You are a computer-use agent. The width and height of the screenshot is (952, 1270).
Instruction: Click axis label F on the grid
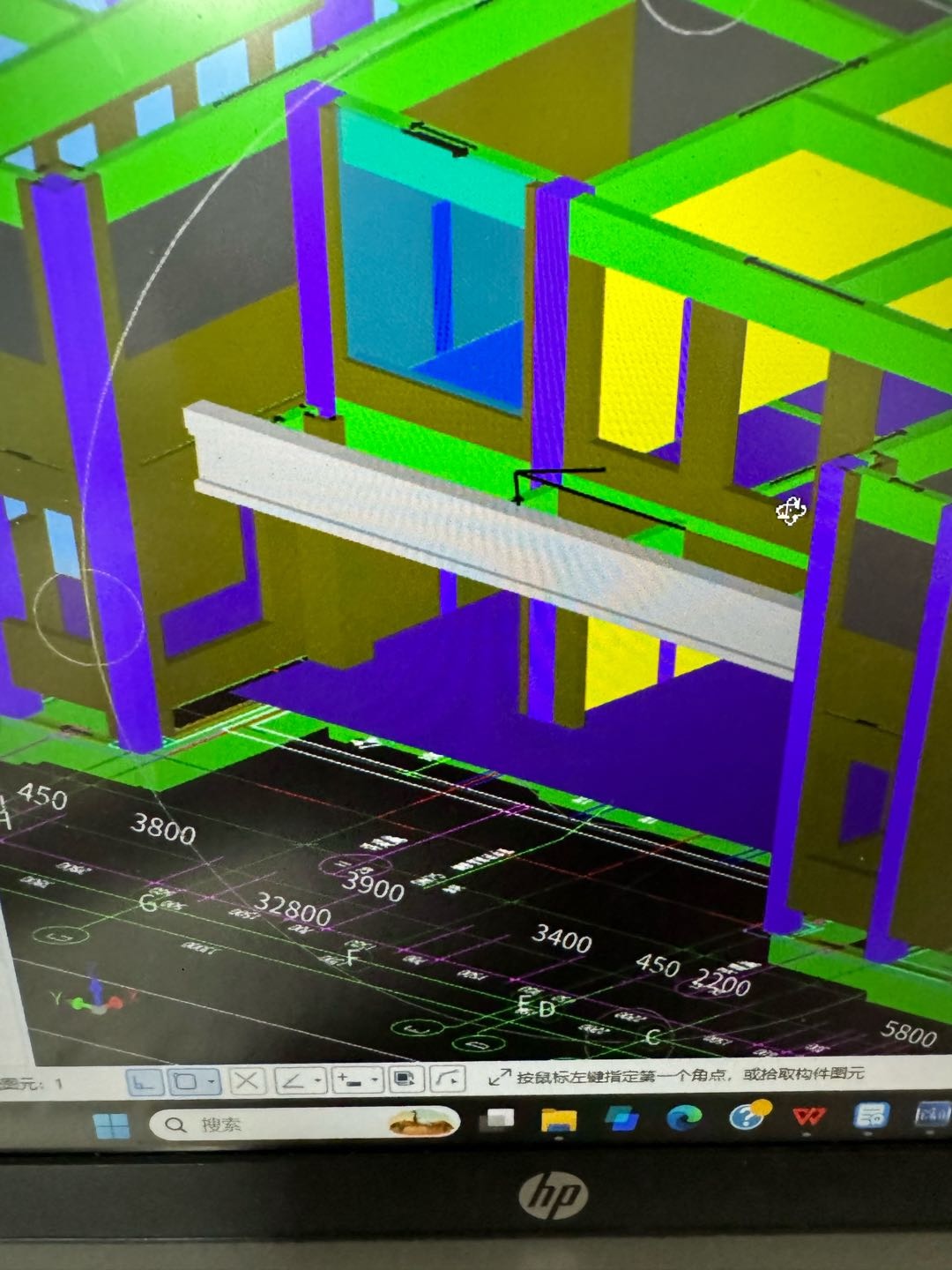pos(353,956)
